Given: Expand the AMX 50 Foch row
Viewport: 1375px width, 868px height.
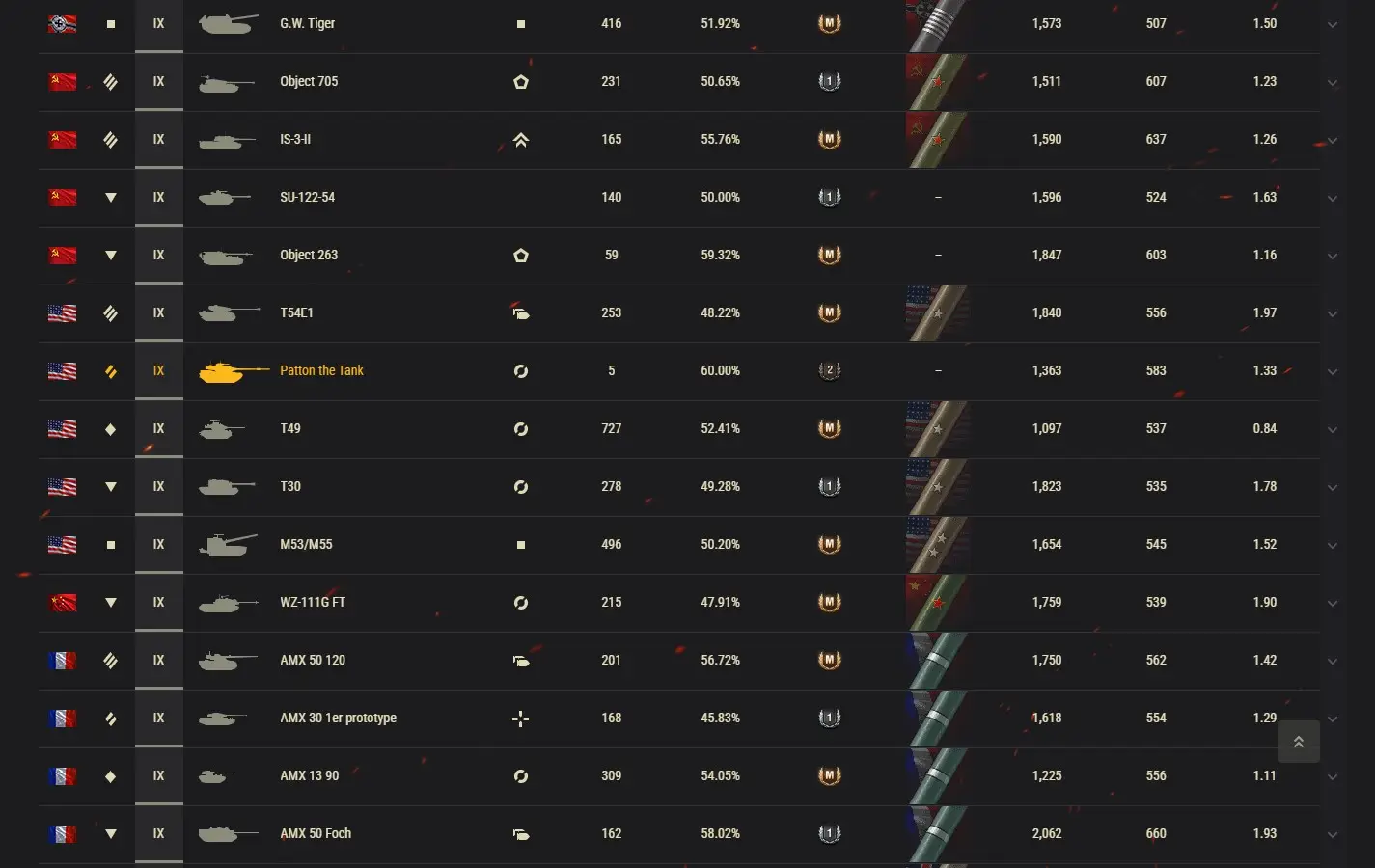Looking at the screenshot, I should point(1332,834).
